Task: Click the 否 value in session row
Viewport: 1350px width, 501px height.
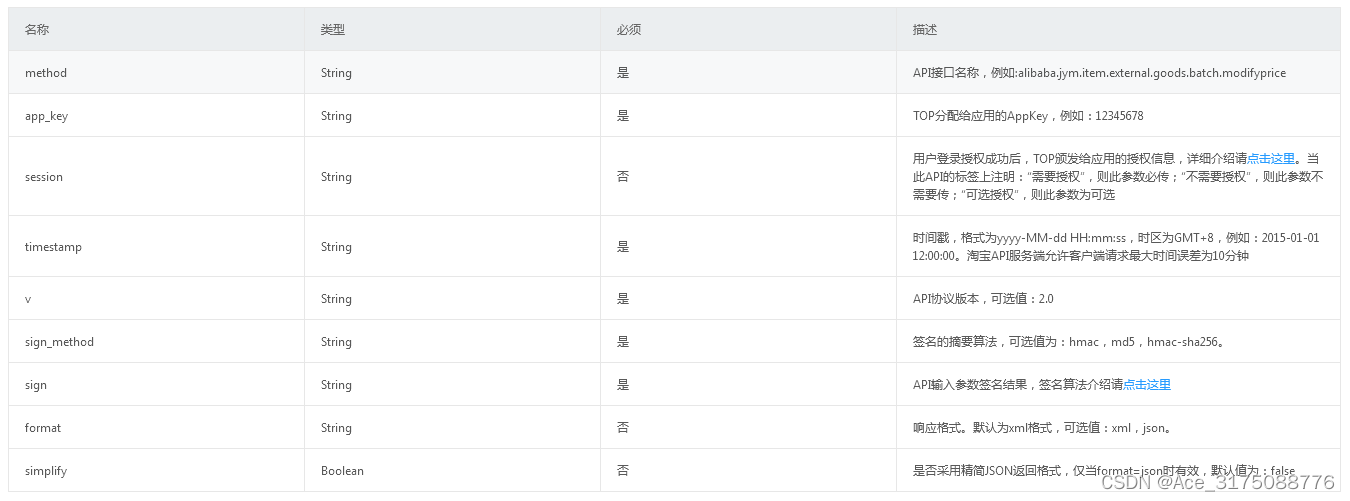Action: [x=623, y=177]
